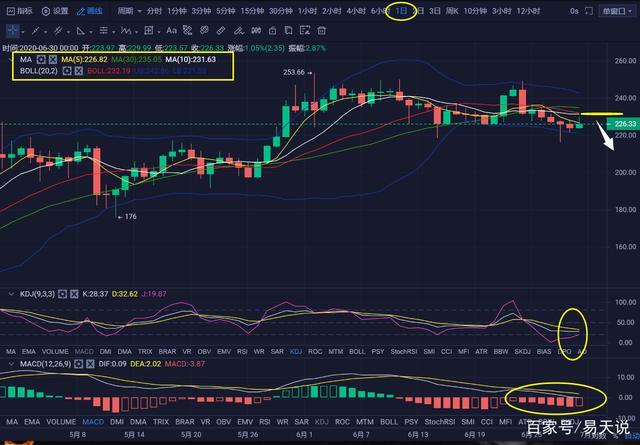Select the grid box tool
The height and width of the screenshot is (445, 640).
coord(149,30)
